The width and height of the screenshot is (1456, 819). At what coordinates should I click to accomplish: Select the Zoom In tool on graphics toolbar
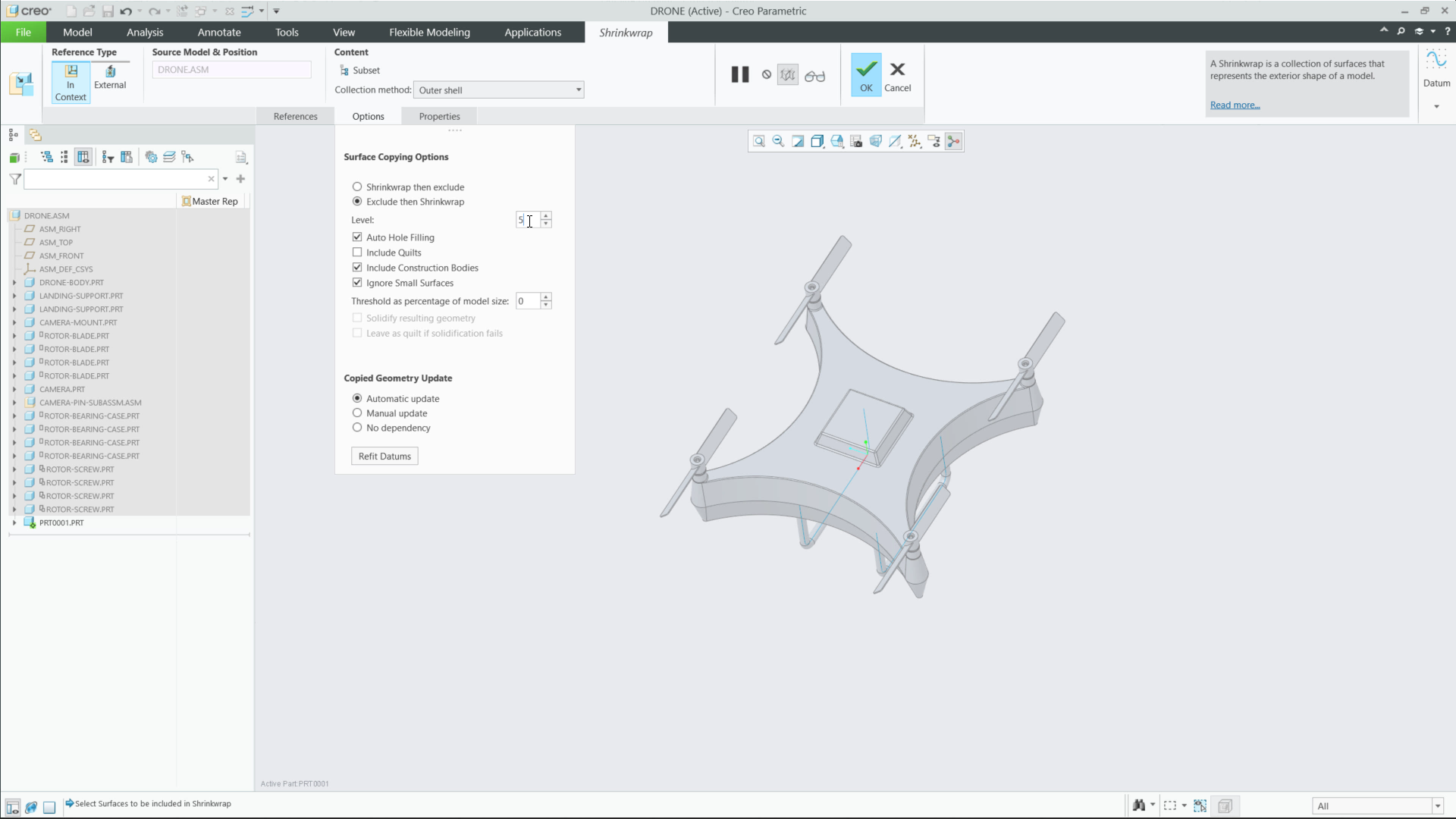tap(759, 141)
